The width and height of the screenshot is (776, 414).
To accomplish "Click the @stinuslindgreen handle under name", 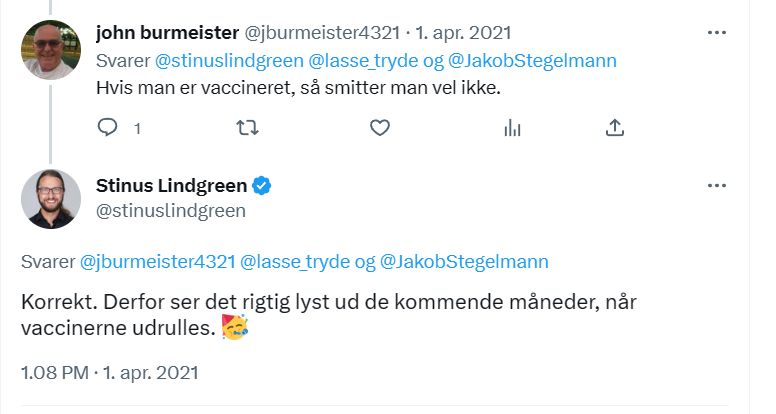I will click(170, 210).
